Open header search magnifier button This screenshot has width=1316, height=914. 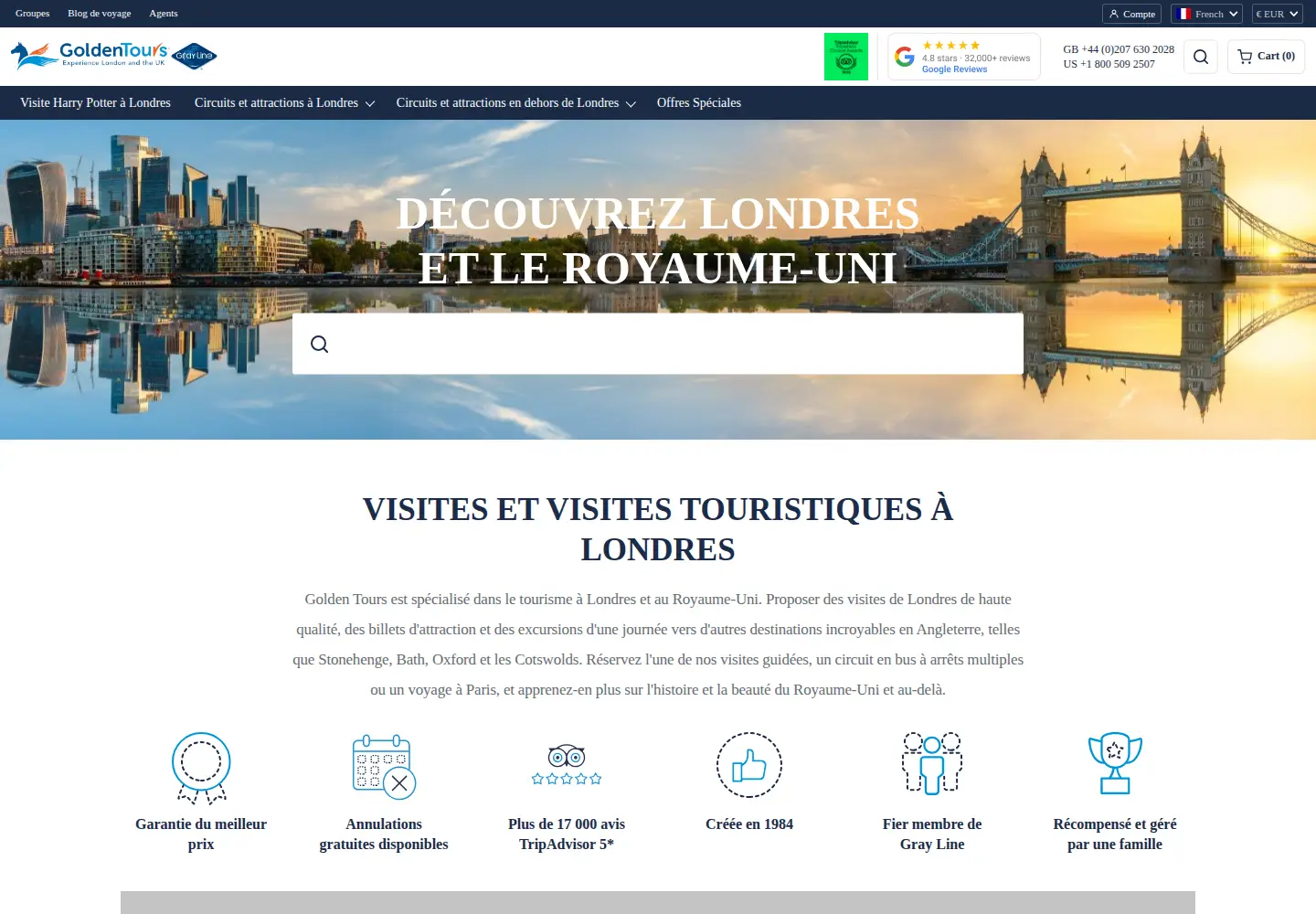[x=1201, y=57]
